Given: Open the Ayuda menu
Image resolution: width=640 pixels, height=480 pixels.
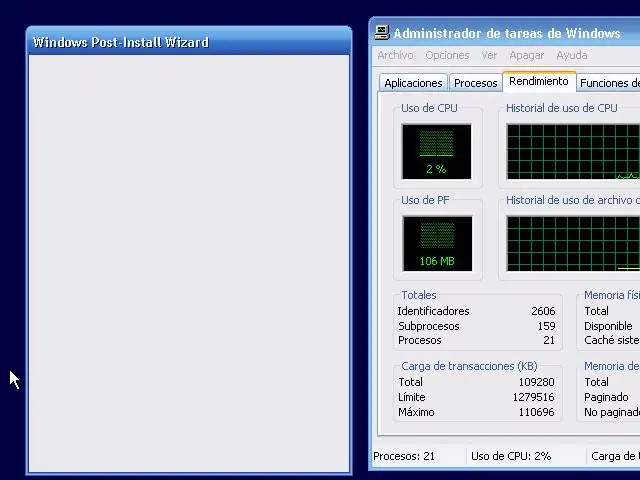Looking at the screenshot, I should point(572,55).
